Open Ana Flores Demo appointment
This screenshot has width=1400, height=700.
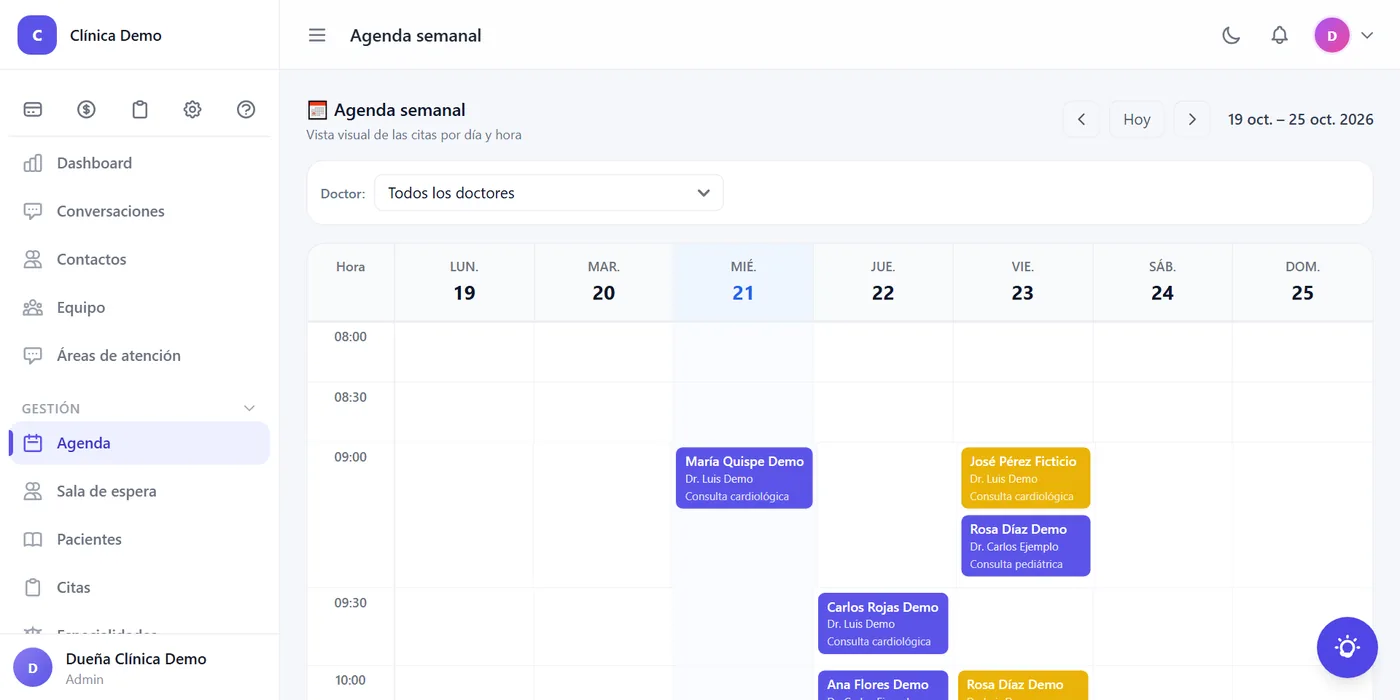click(883, 685)
